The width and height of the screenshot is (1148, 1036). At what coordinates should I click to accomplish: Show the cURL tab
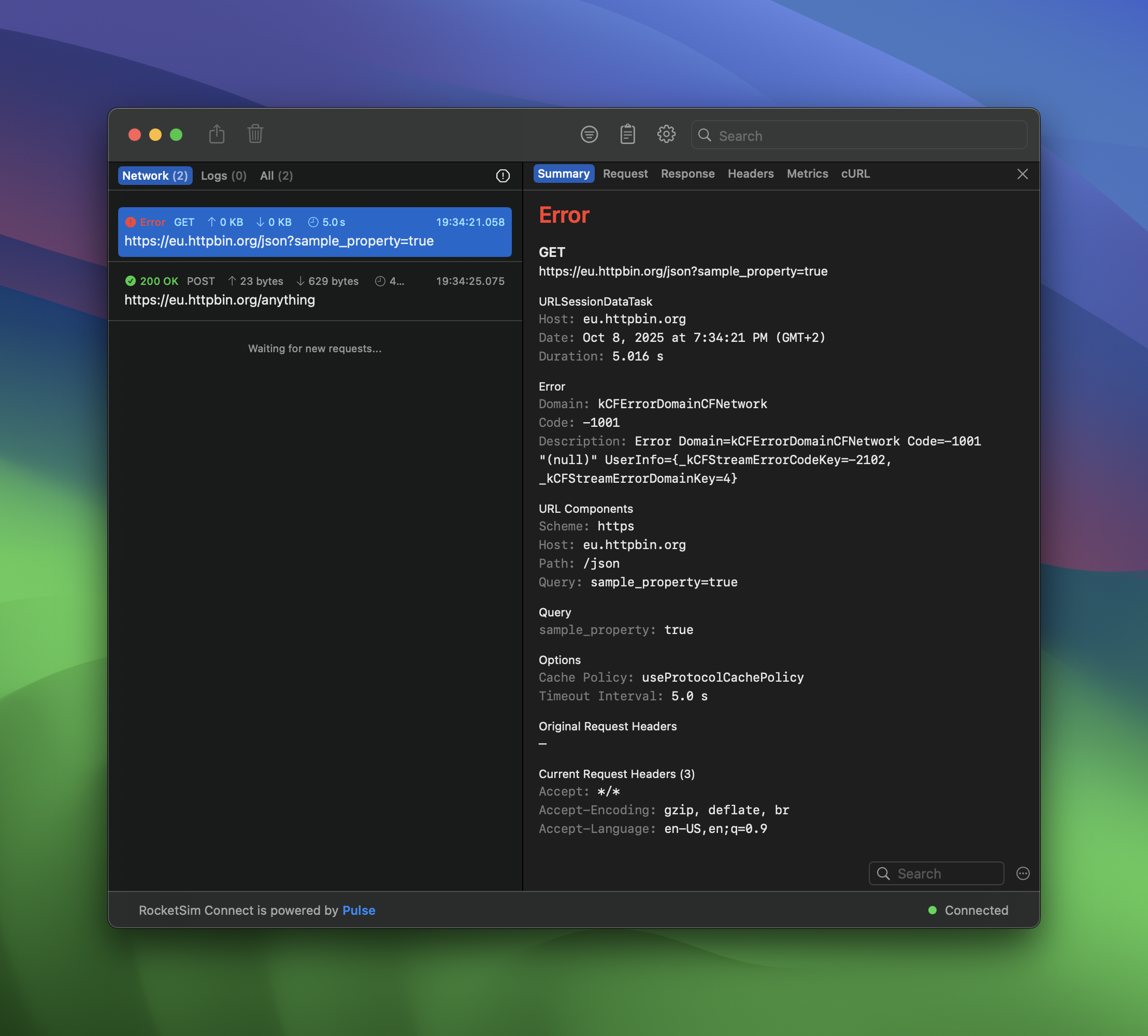(x=855, y=174)
